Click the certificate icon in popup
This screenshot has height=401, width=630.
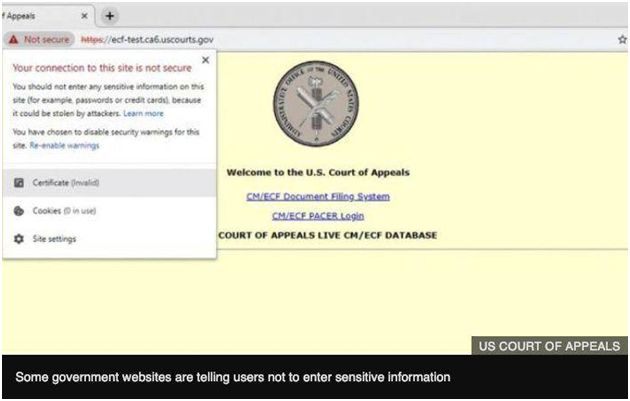click(19, 182)
